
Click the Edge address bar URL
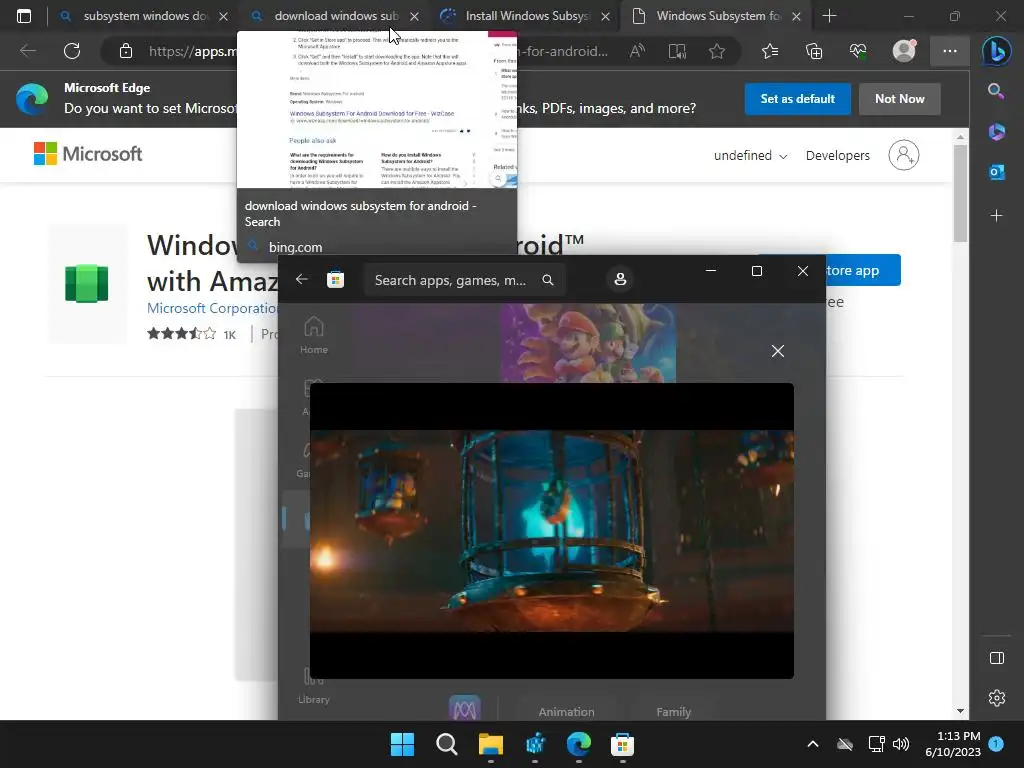(193, 51)
